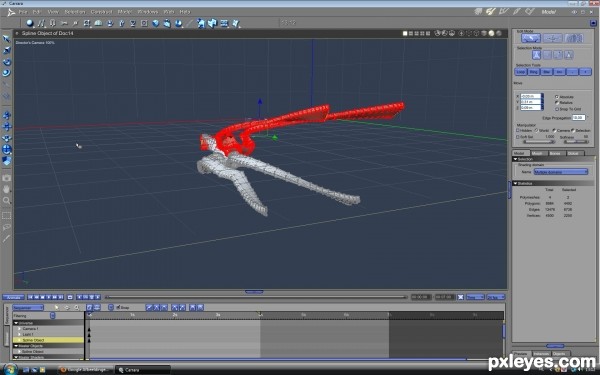This screenshot has width=600, height=375.
Task: Open the Selection menu
Action: click(x=75, y=12)
